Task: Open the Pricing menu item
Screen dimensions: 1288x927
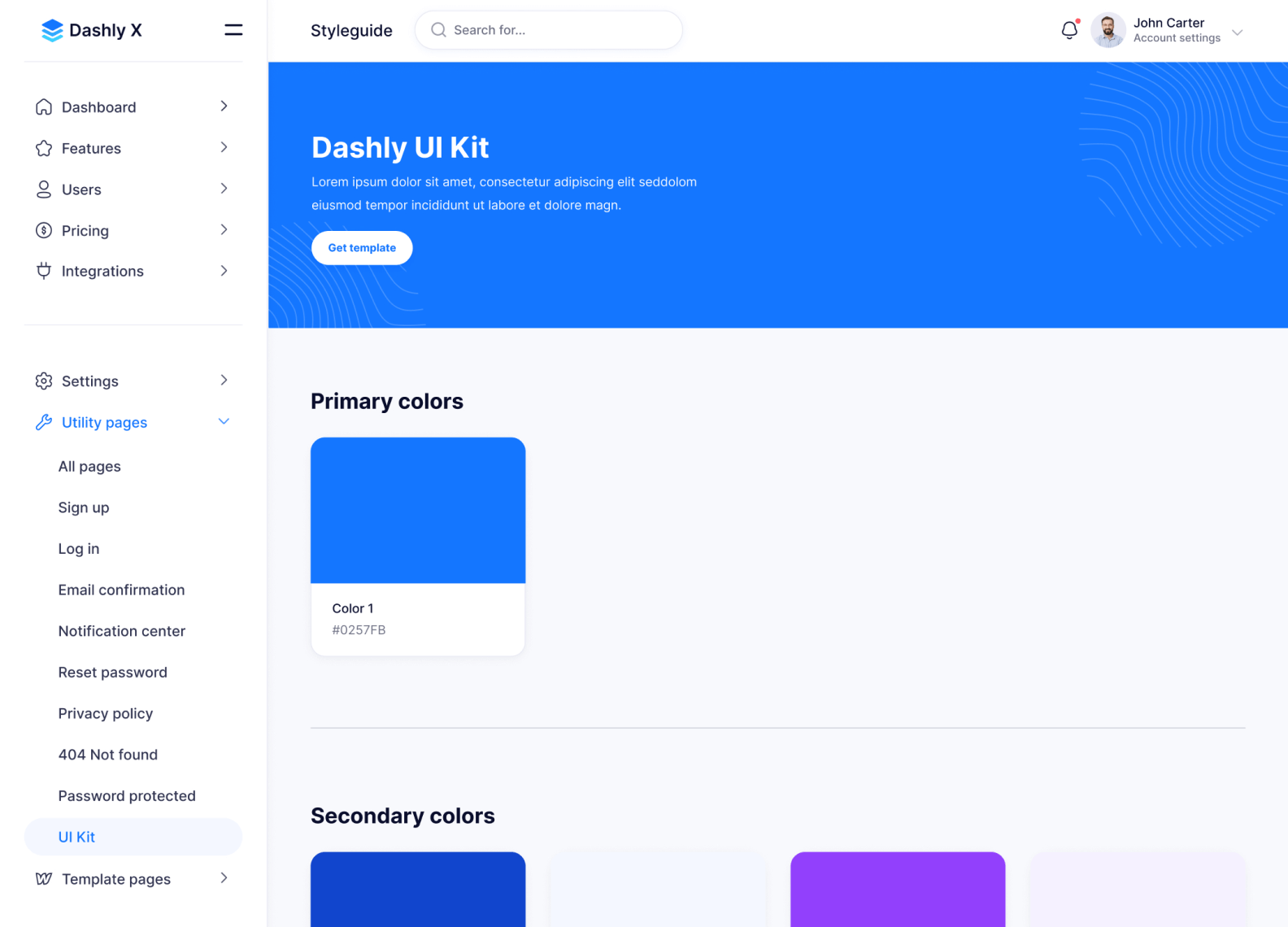Action: (x=133, y=230)
